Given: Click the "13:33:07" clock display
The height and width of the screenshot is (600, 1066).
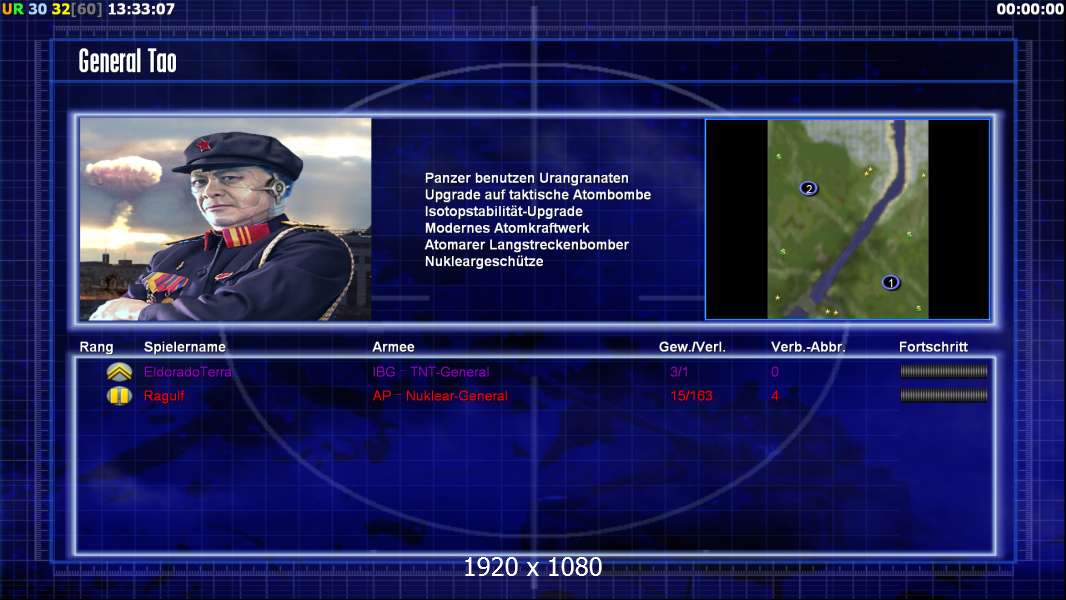Looking at the screenshot, I should click(141, 10).
